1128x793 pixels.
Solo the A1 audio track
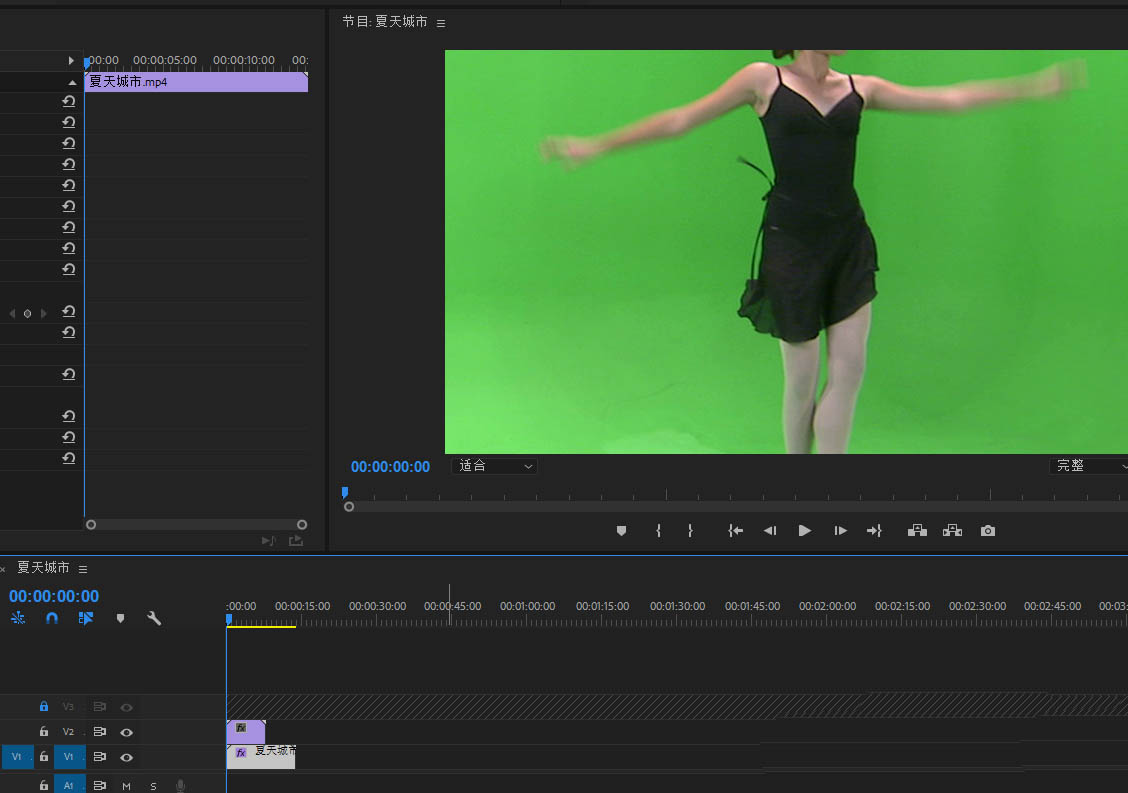(x=153, y=786)
